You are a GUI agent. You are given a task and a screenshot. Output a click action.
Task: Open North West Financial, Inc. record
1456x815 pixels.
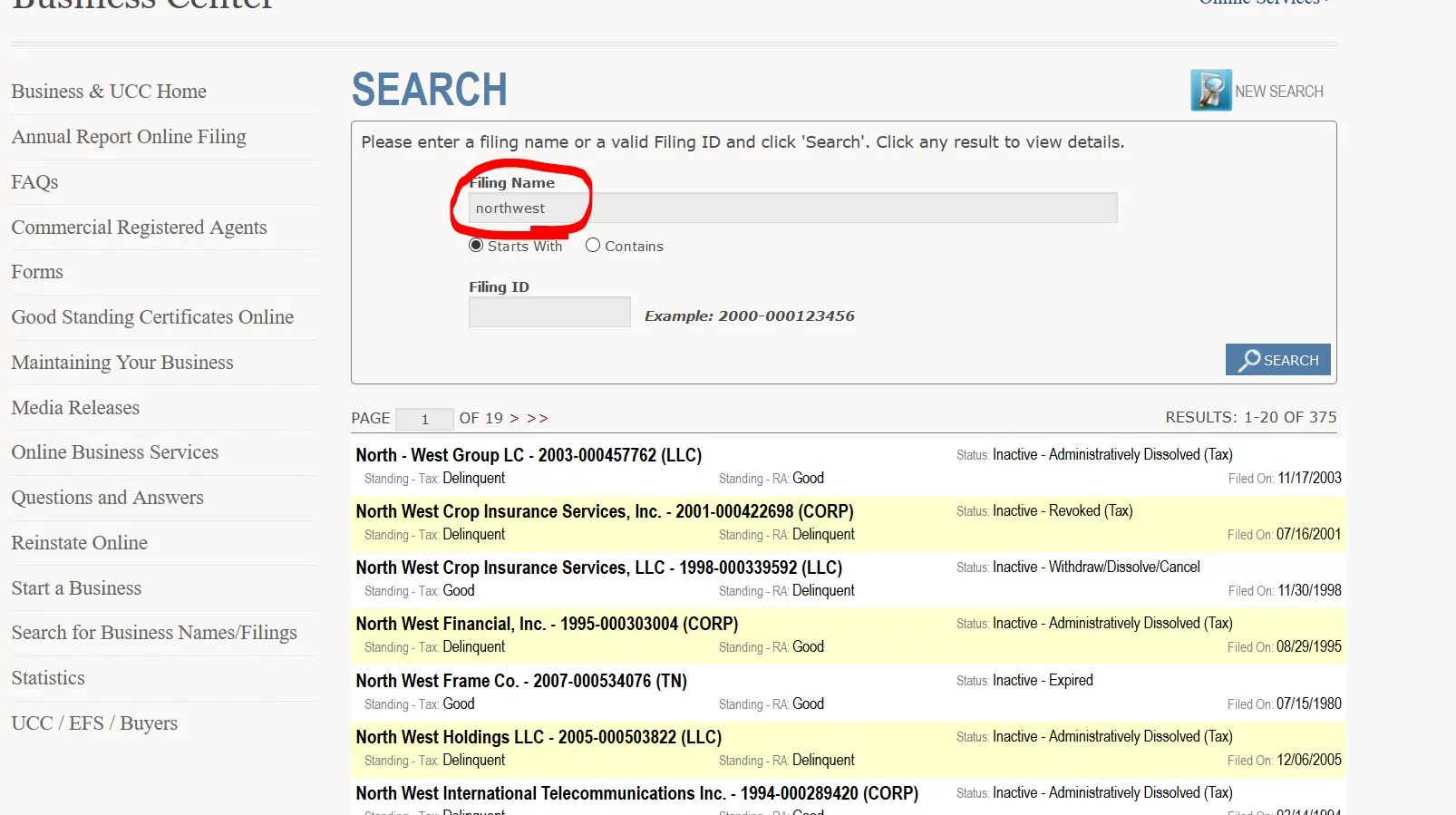547,624
